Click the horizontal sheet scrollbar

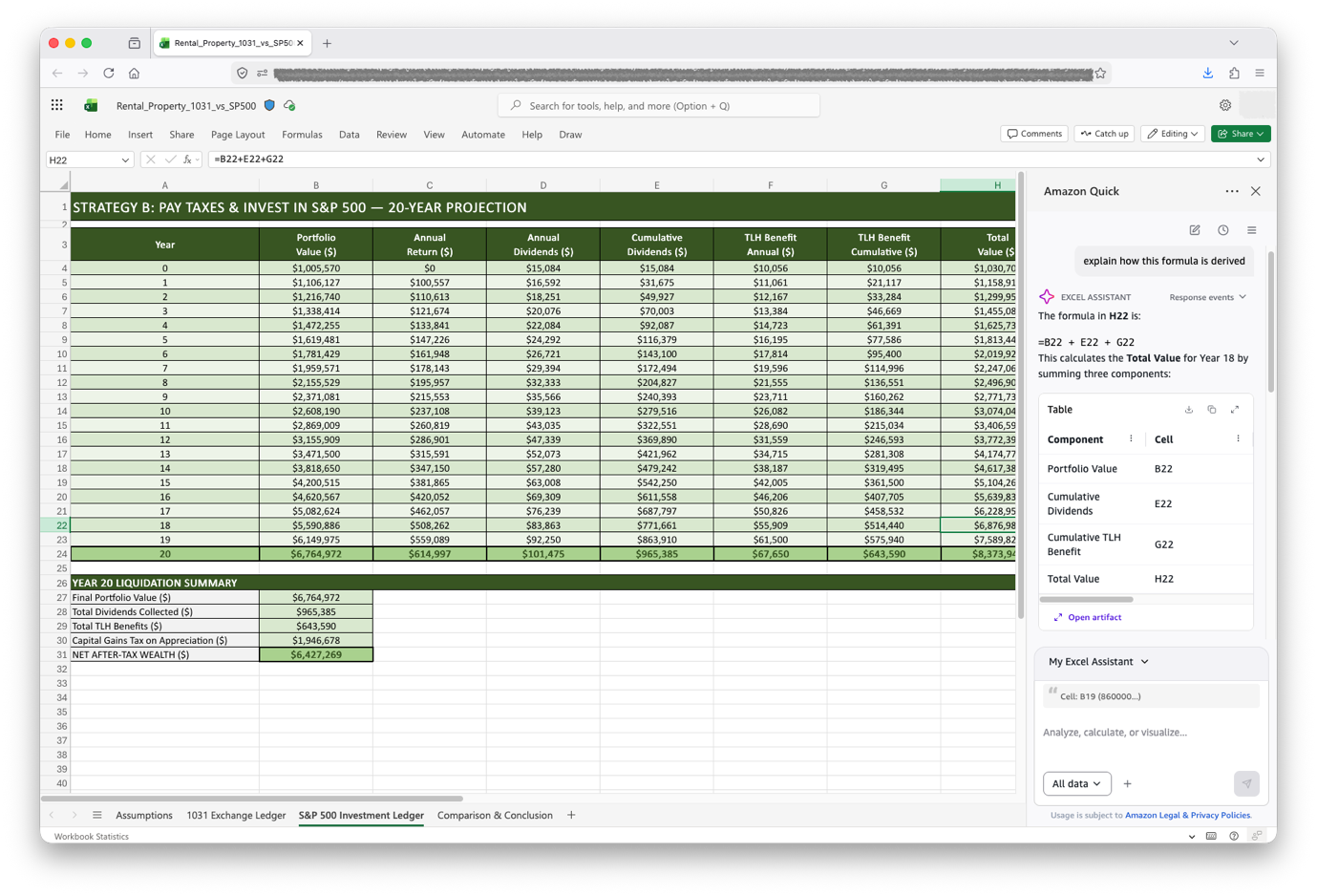click(x=252, y=798)
